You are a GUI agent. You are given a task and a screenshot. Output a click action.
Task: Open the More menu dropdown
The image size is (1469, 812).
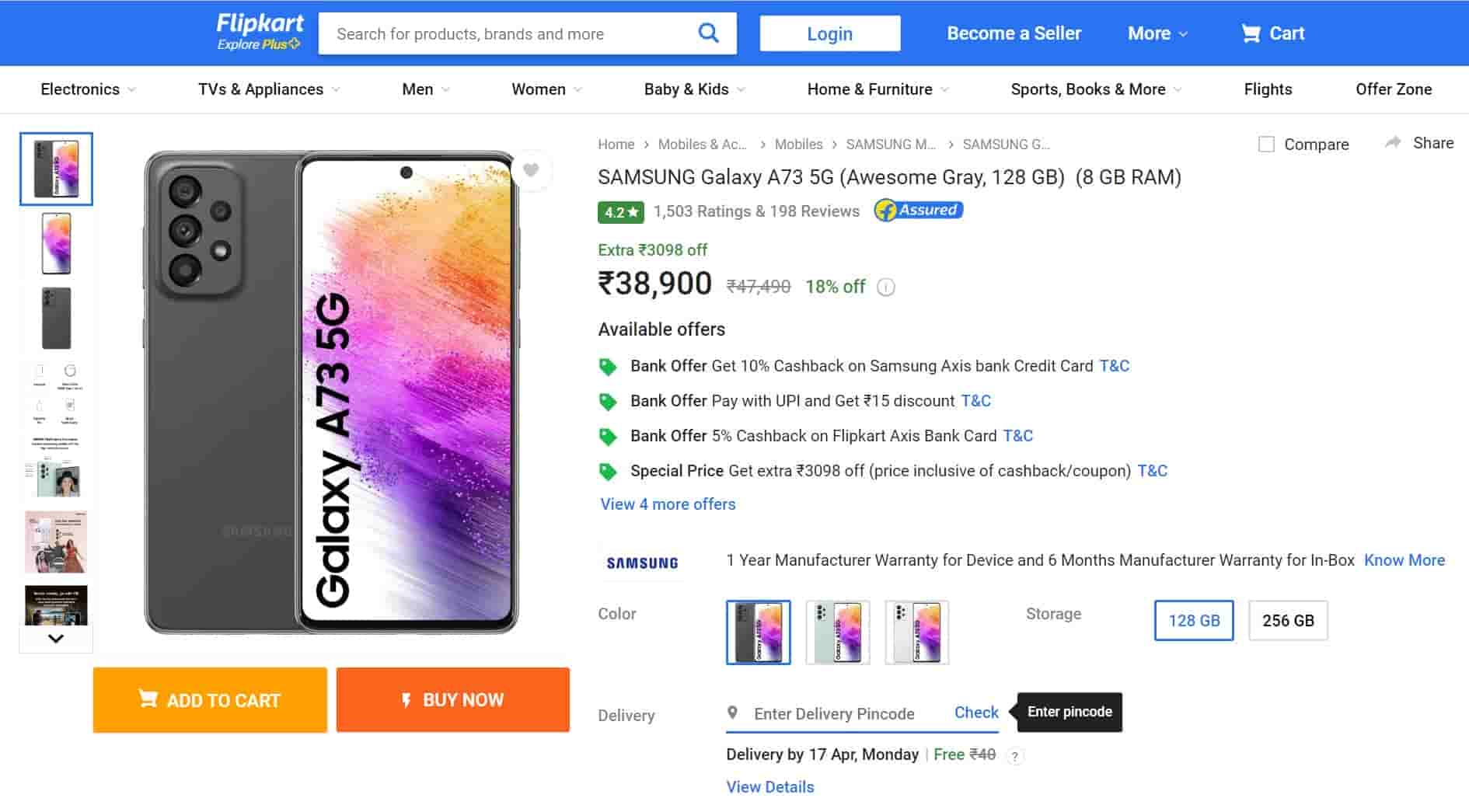(1157, 33)
